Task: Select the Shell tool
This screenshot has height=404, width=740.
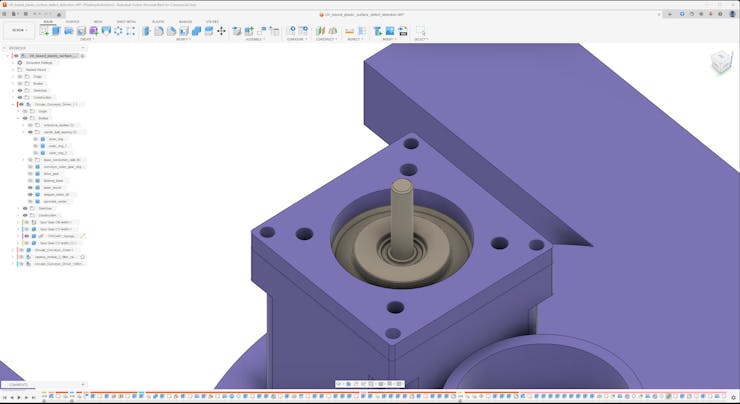Action: coord(184,31)
